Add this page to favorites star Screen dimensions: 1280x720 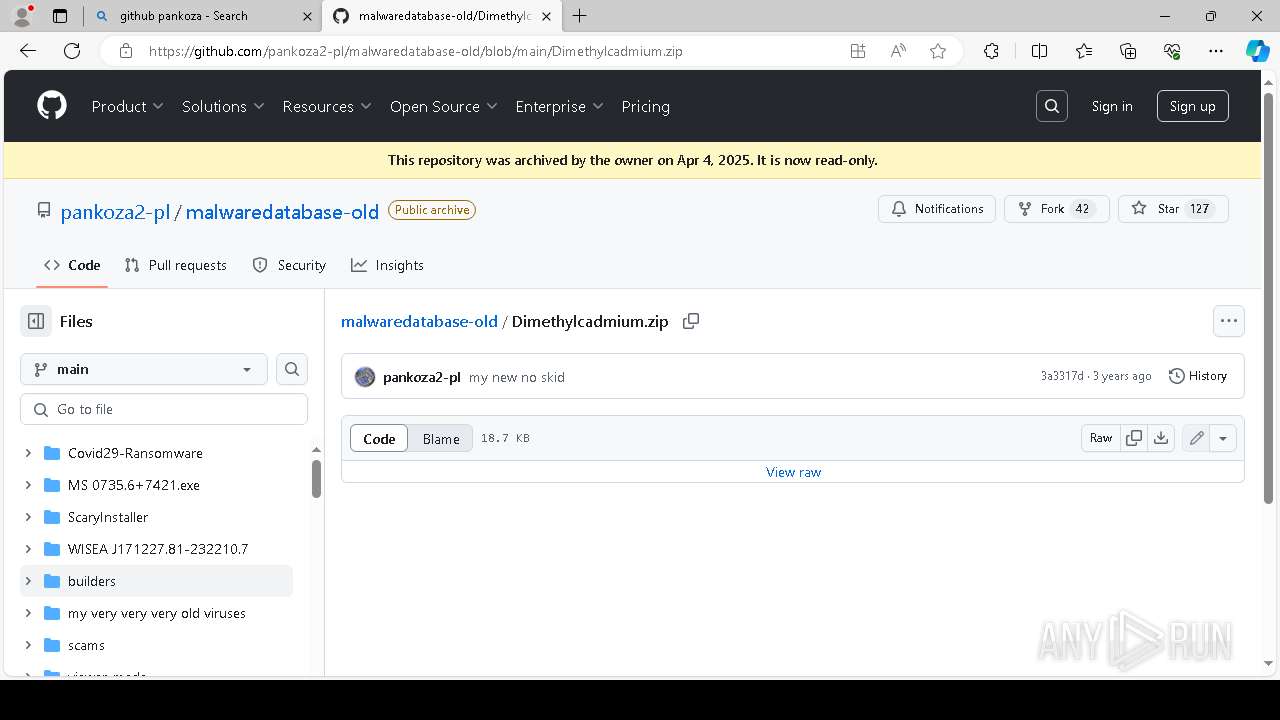pyautogui.click(x=938, y=51)
